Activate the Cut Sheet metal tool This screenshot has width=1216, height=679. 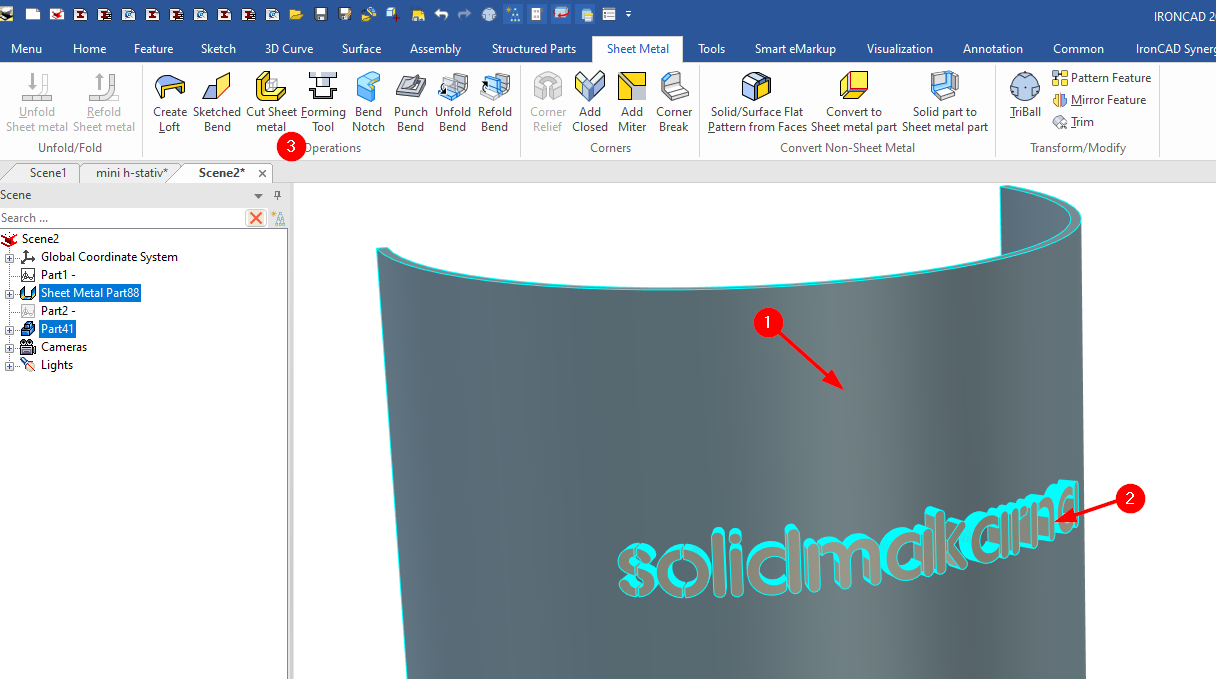tap(271, 103)
